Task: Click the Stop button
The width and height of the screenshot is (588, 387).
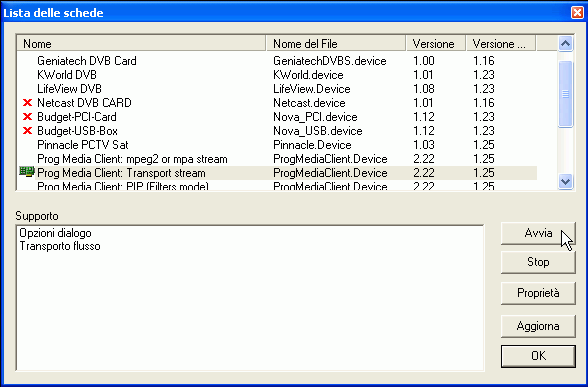Action: (x=538, y=262)
